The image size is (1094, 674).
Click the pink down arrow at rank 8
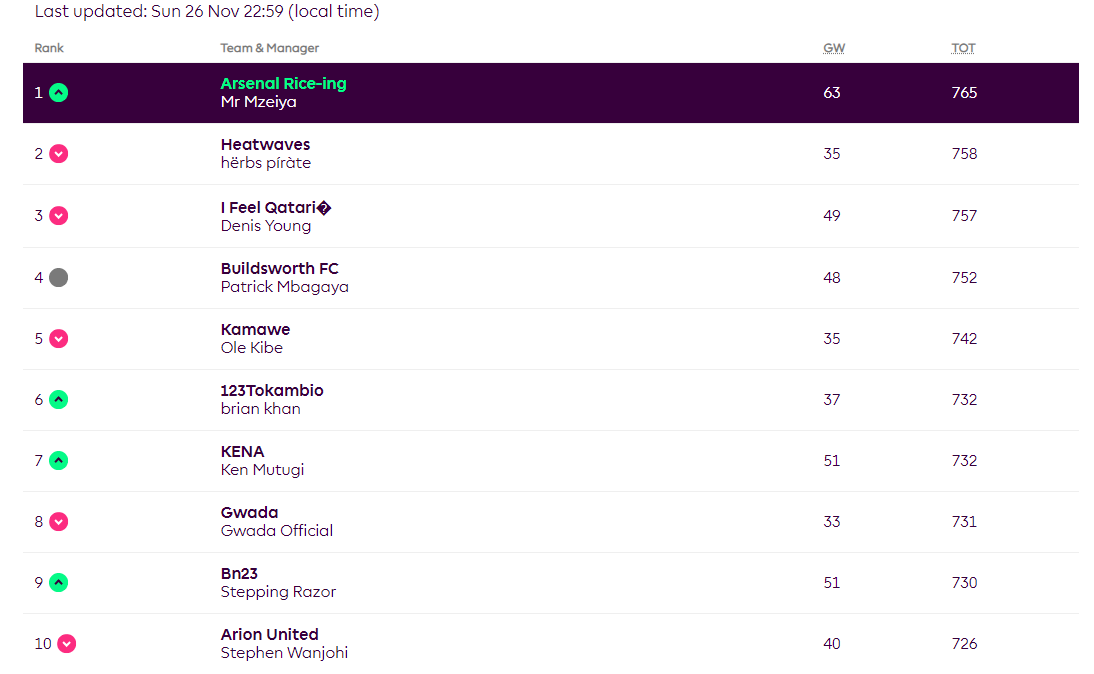(x=59, y=522)
